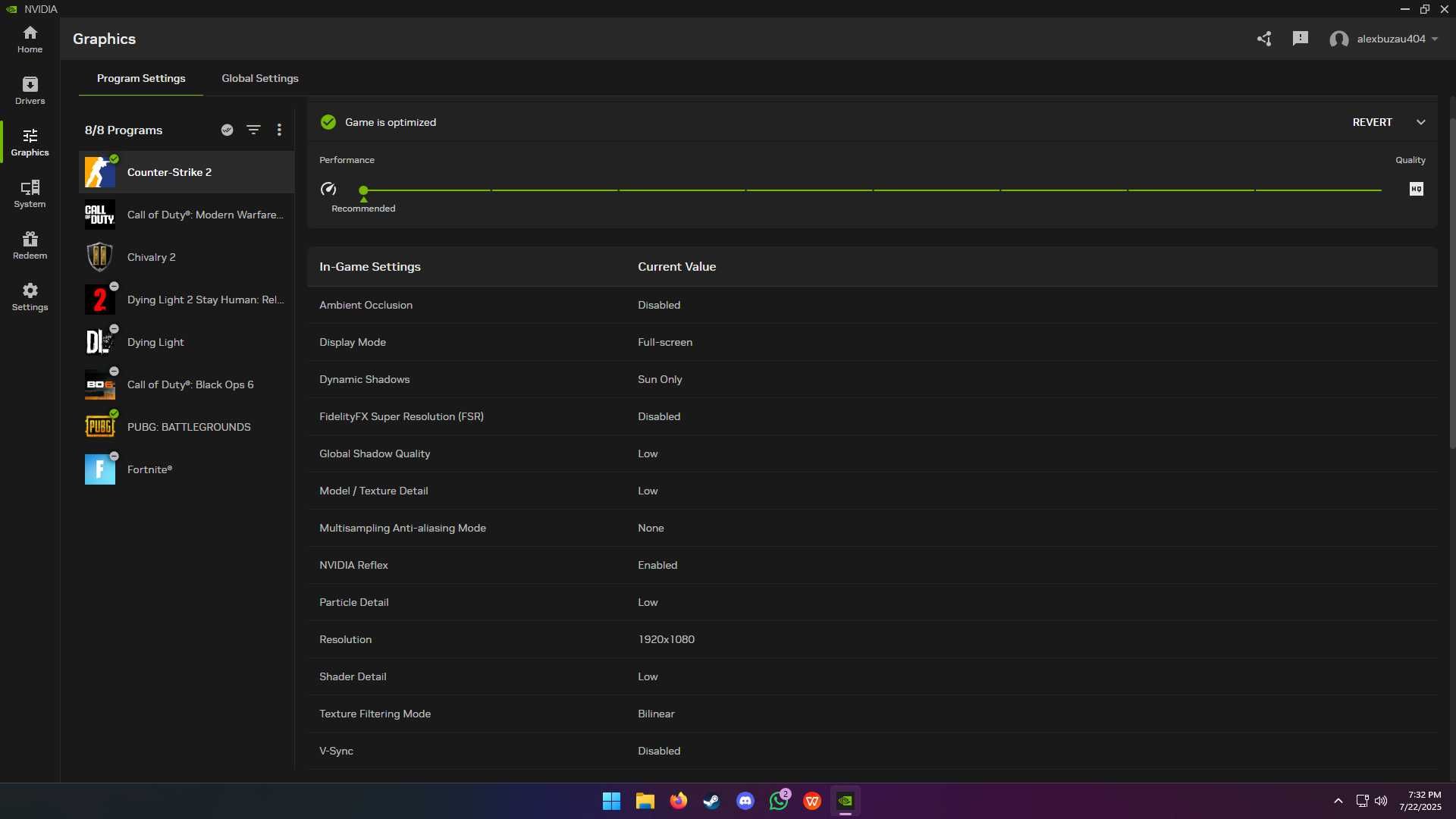1456x819 pixels.
Task: Open the programs filter icon
Action: 253,130
